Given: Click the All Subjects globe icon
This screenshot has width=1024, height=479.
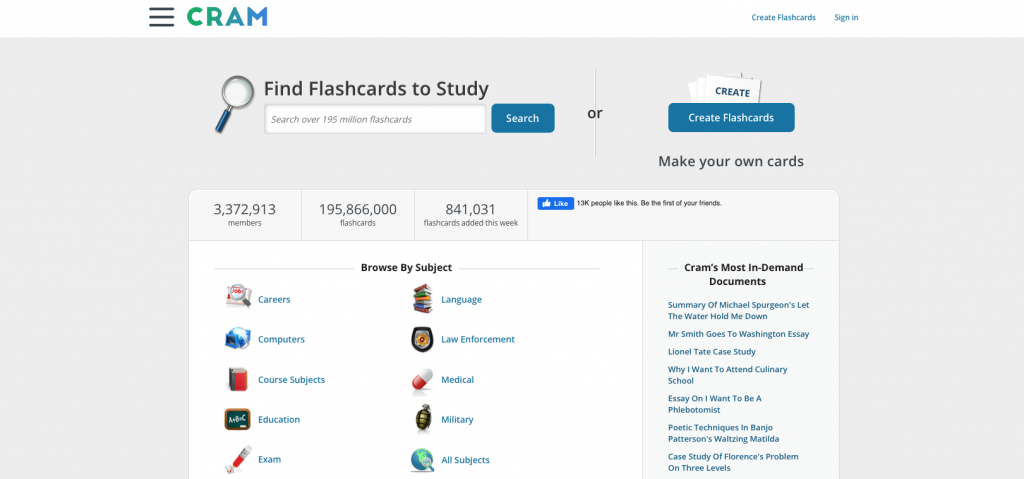Looking at the screenshot, I should point(422,459).
